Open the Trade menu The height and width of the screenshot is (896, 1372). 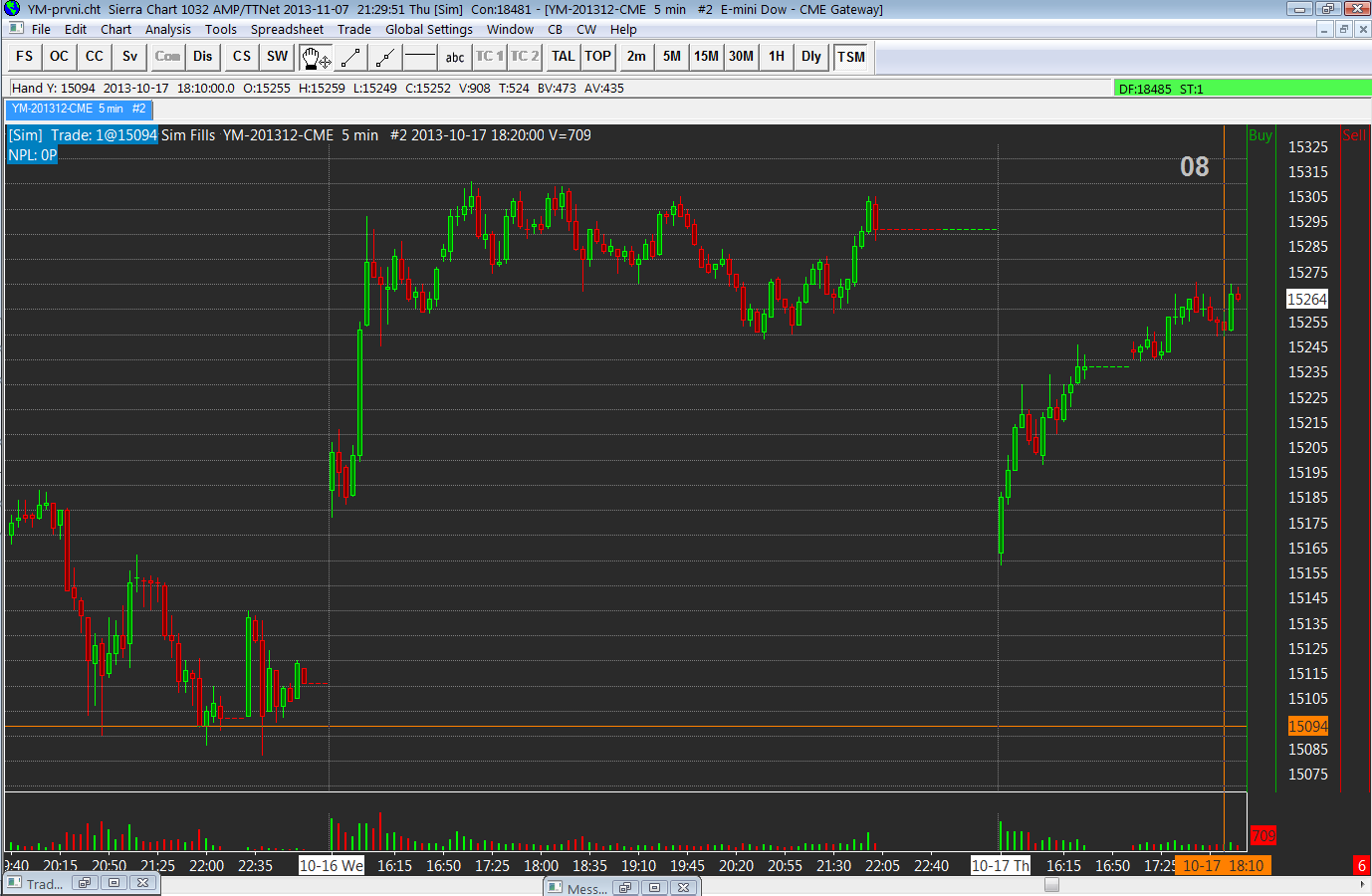tap(354, 29)
